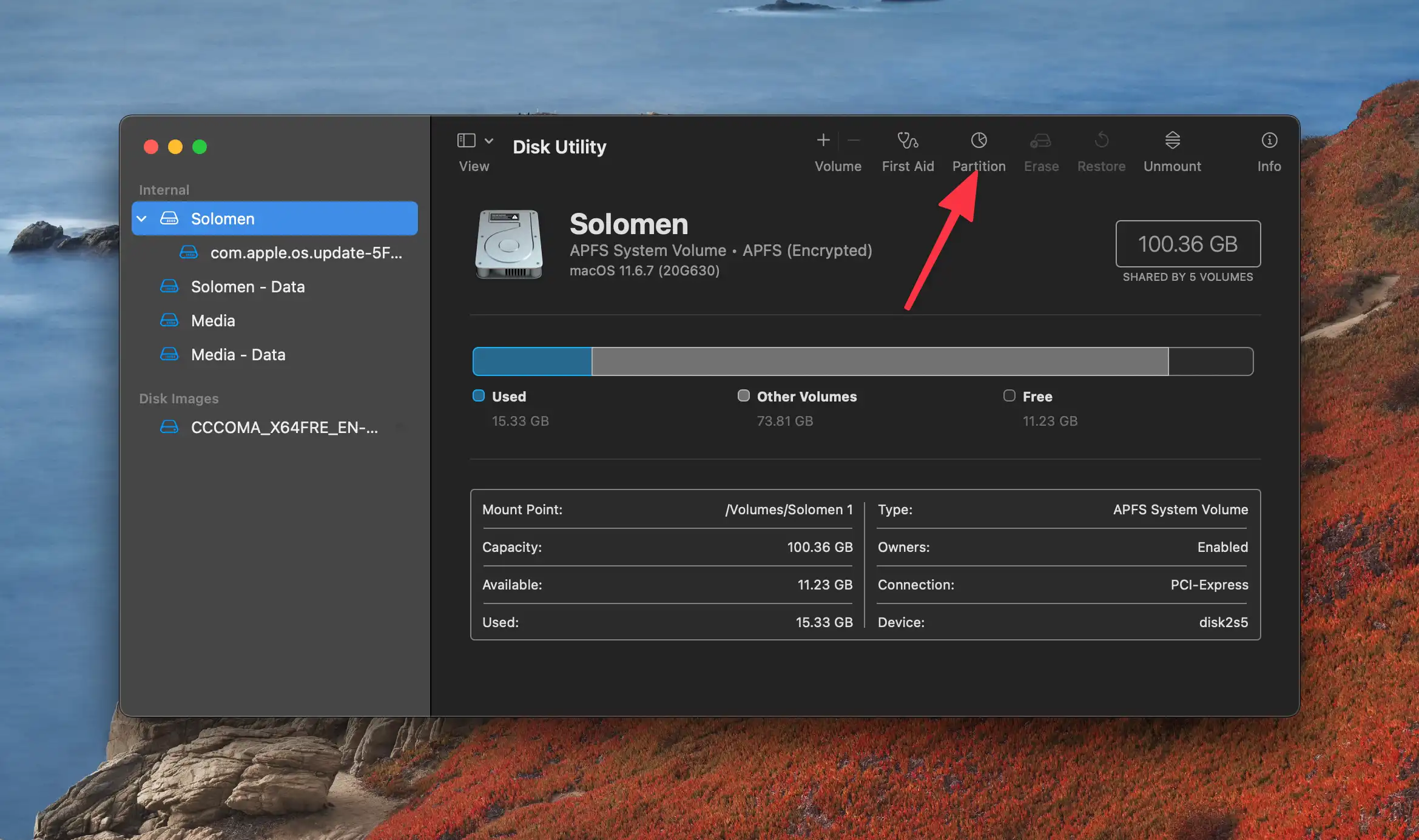Open the View dropdown chevron
1419x840 pixels.
tap(489, 141)
